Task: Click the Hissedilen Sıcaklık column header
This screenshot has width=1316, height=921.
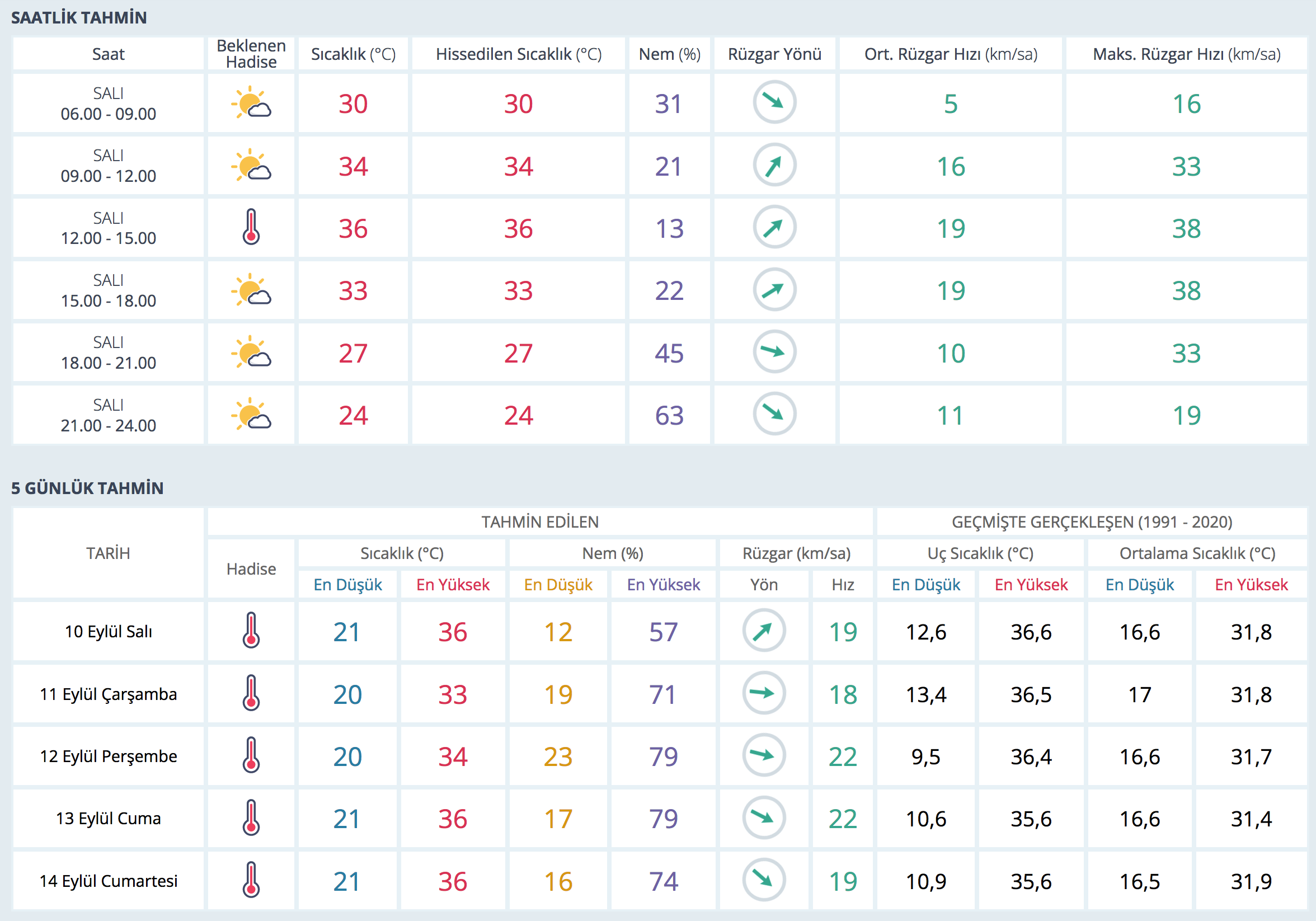Action: pyautogui.click(x=518, y=54)
